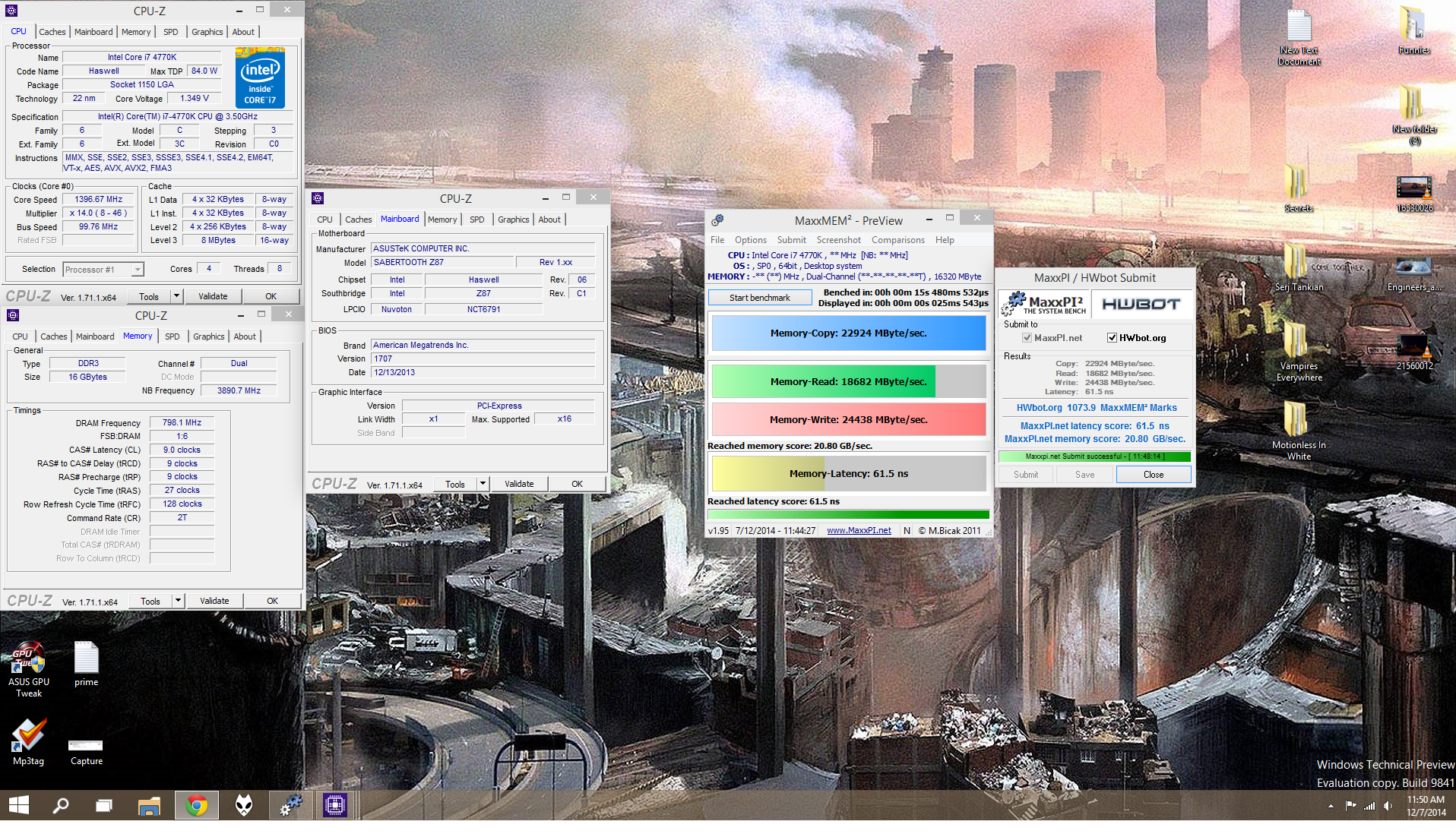The image size is (1456, 834).
Task: Switch to Caches tab in top CPU-Z window
Action: [x=52, y=32]
